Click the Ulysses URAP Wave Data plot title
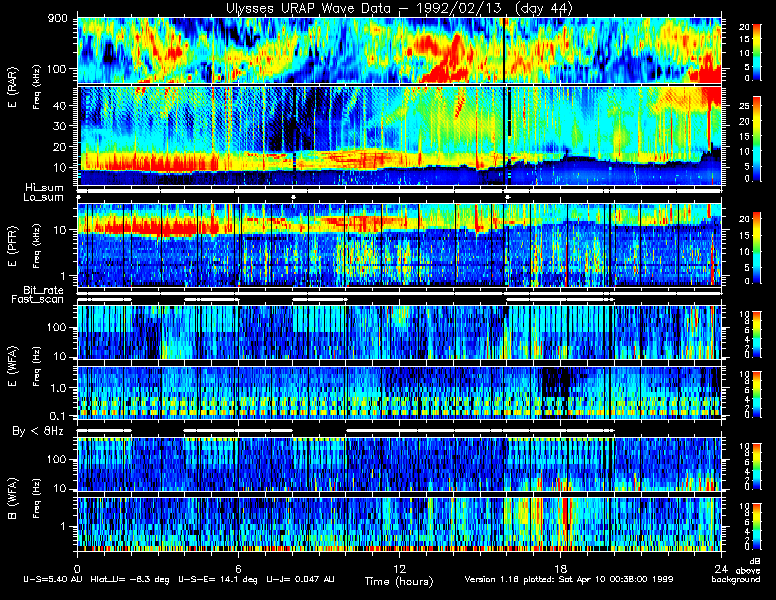This screenshot has width=776, height=600. coord(399,8)
